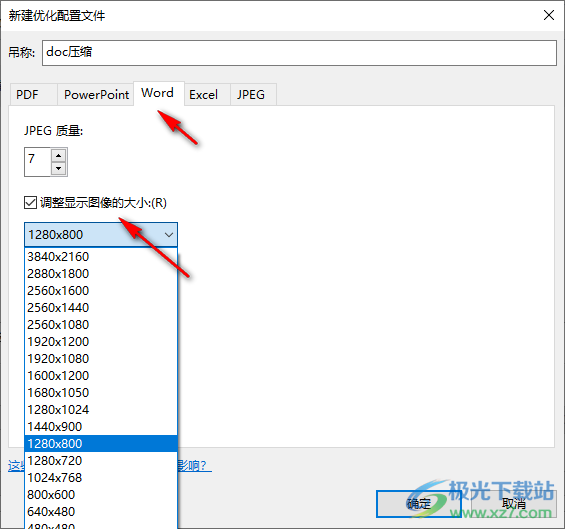Image resolution: width=565 pixels, height=529 pixels.
Task: Pick the 2560x1440 resolution
Action: pyautogui.click(x=101, y=307)
